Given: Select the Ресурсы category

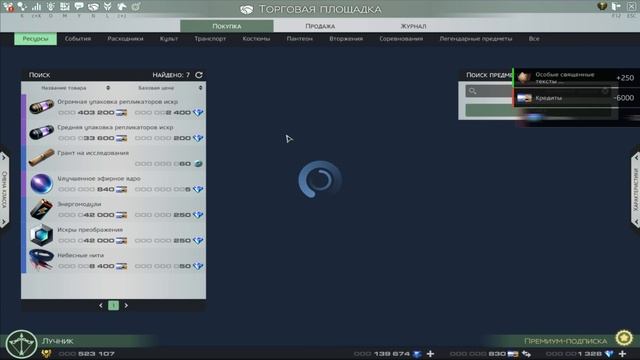Looking at the screenshot, I should [36, 39].
